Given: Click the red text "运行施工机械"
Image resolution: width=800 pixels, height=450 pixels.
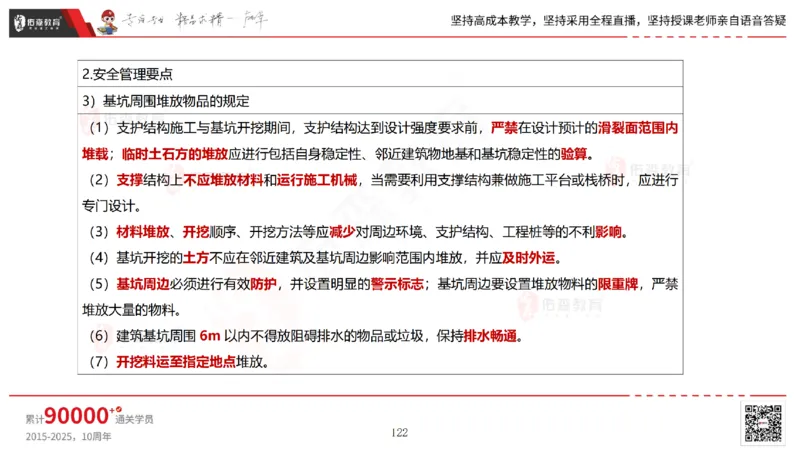Looking at the screenshot, I should pyautogui.click(x=317, y=180).
